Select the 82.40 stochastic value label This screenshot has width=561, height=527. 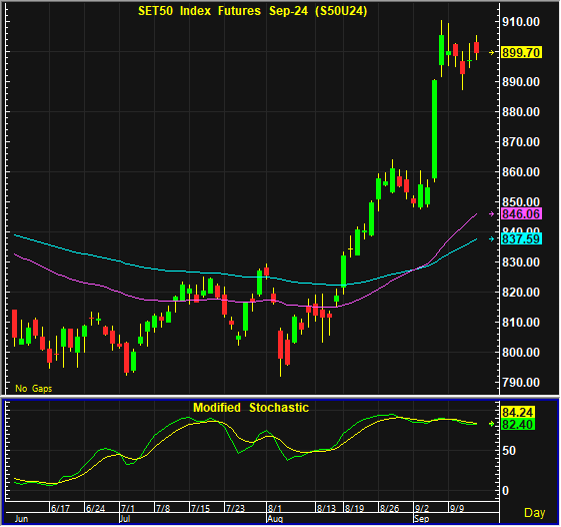[518, 425]
